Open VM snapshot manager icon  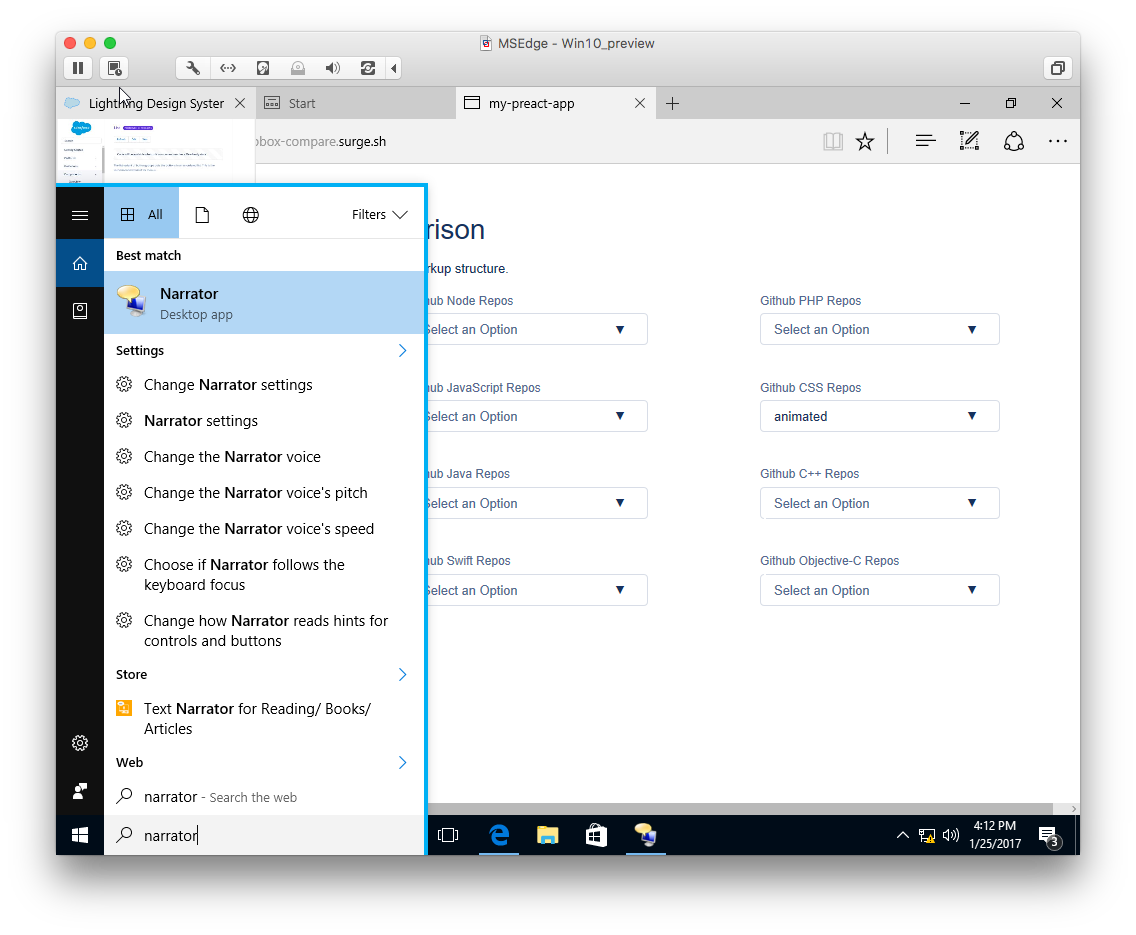114,68
